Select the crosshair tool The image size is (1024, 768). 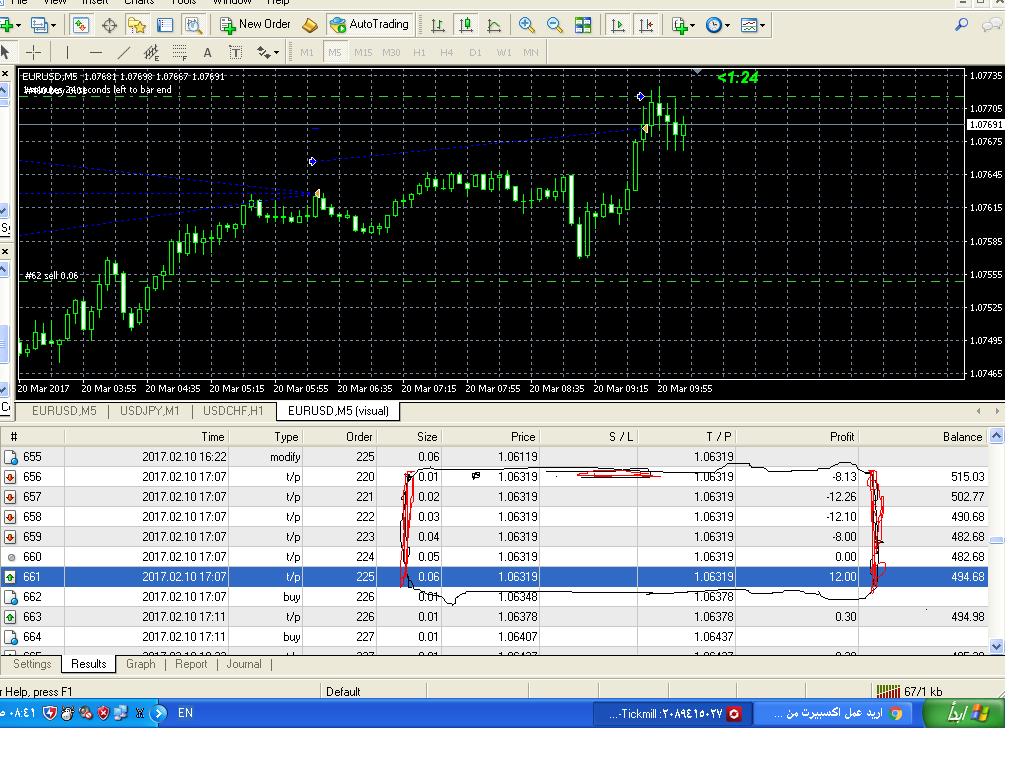pos(33,52)
